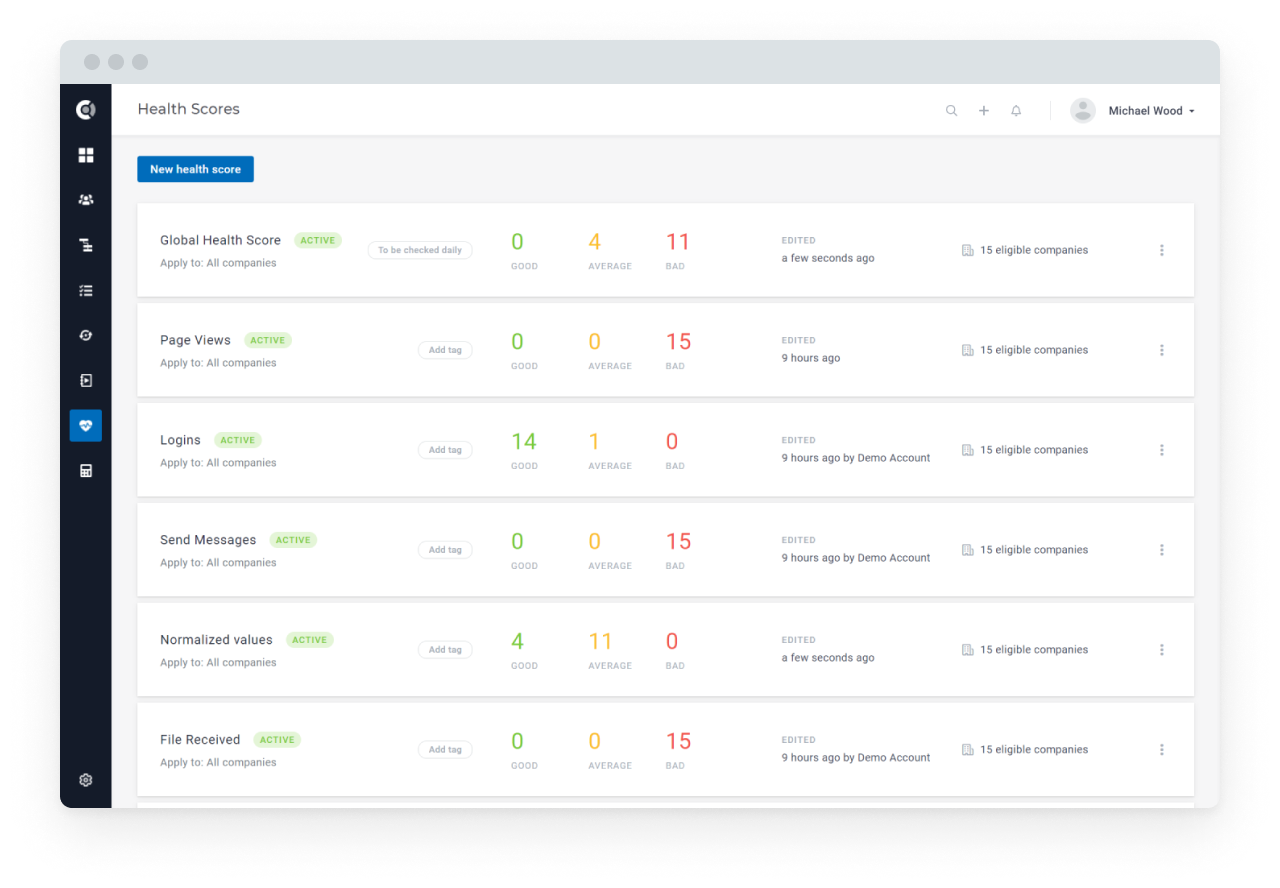
Task: Open the search magnifier in the top bar
Action: pyautogui.click(x=951, y=110)
